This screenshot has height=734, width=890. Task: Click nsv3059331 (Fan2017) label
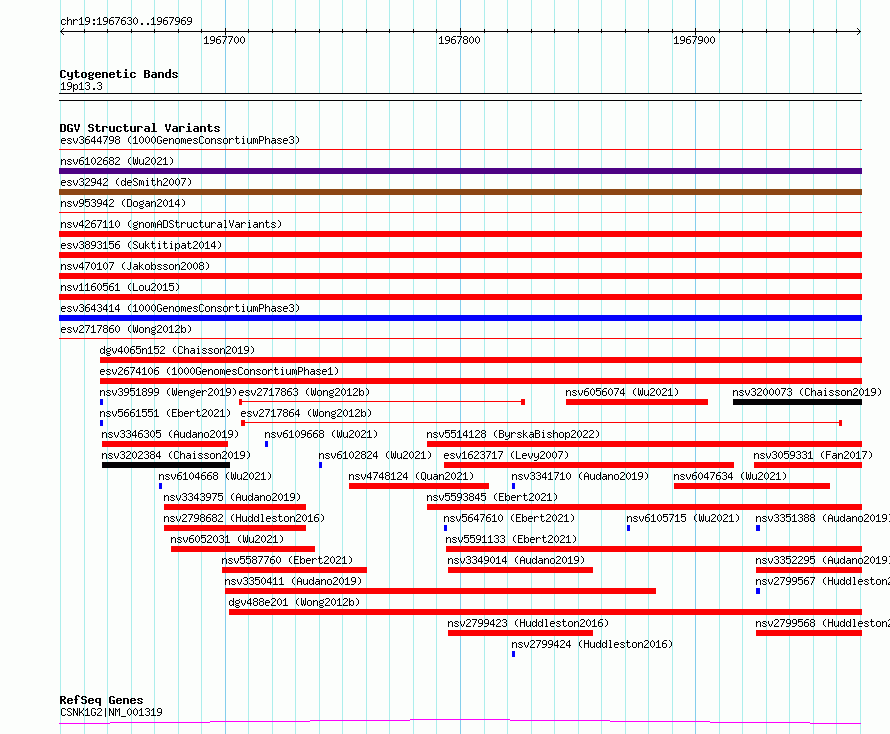pos(813,455)
